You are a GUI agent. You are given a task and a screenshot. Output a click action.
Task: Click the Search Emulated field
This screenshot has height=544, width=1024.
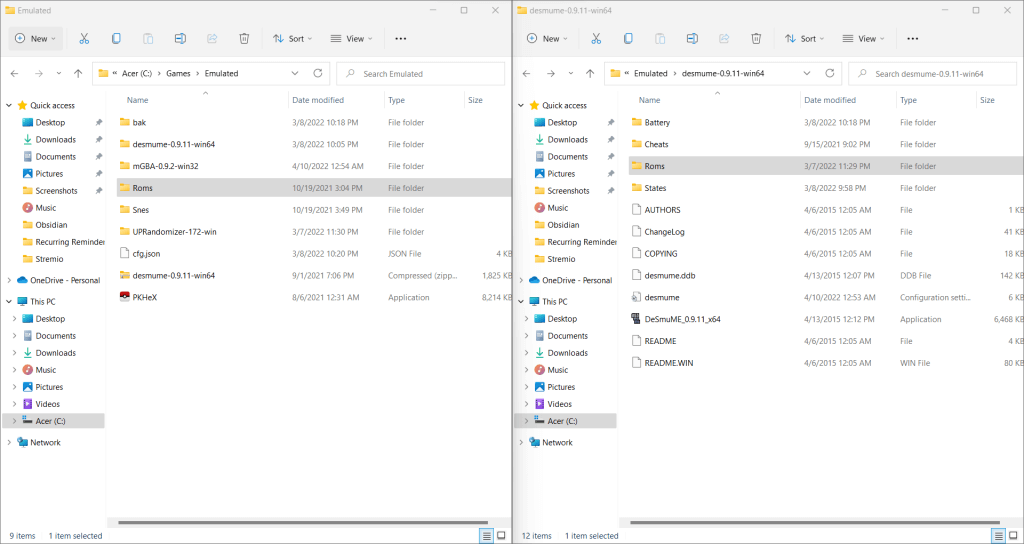[421, 74]
